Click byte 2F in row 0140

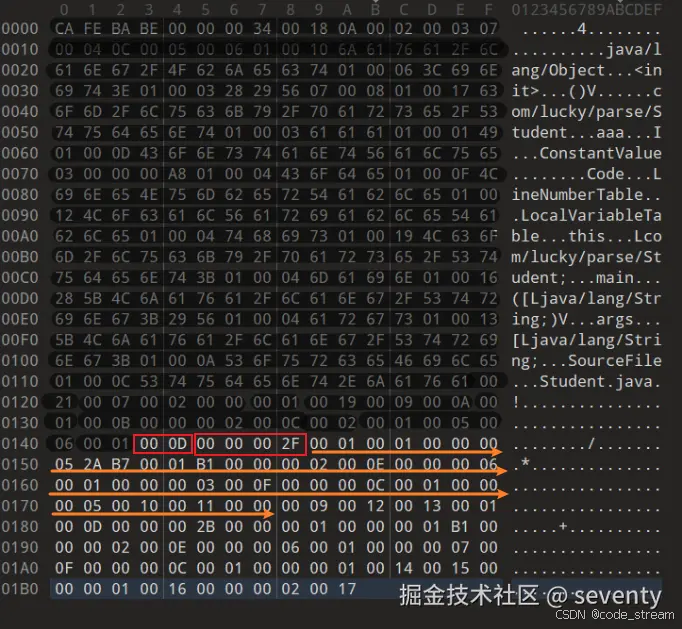coord(290,444)
